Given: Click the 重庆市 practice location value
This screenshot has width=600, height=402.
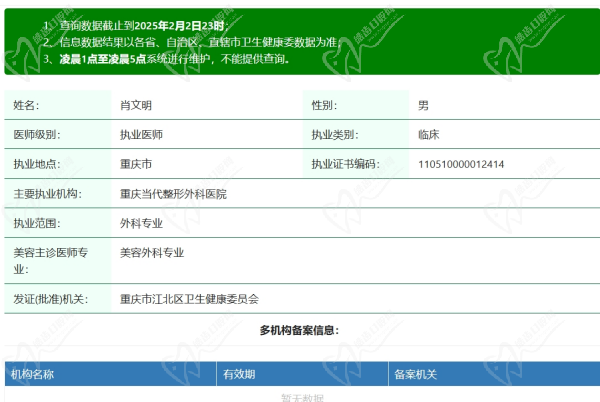Looking at the screenshot, I should coord(135,164).
